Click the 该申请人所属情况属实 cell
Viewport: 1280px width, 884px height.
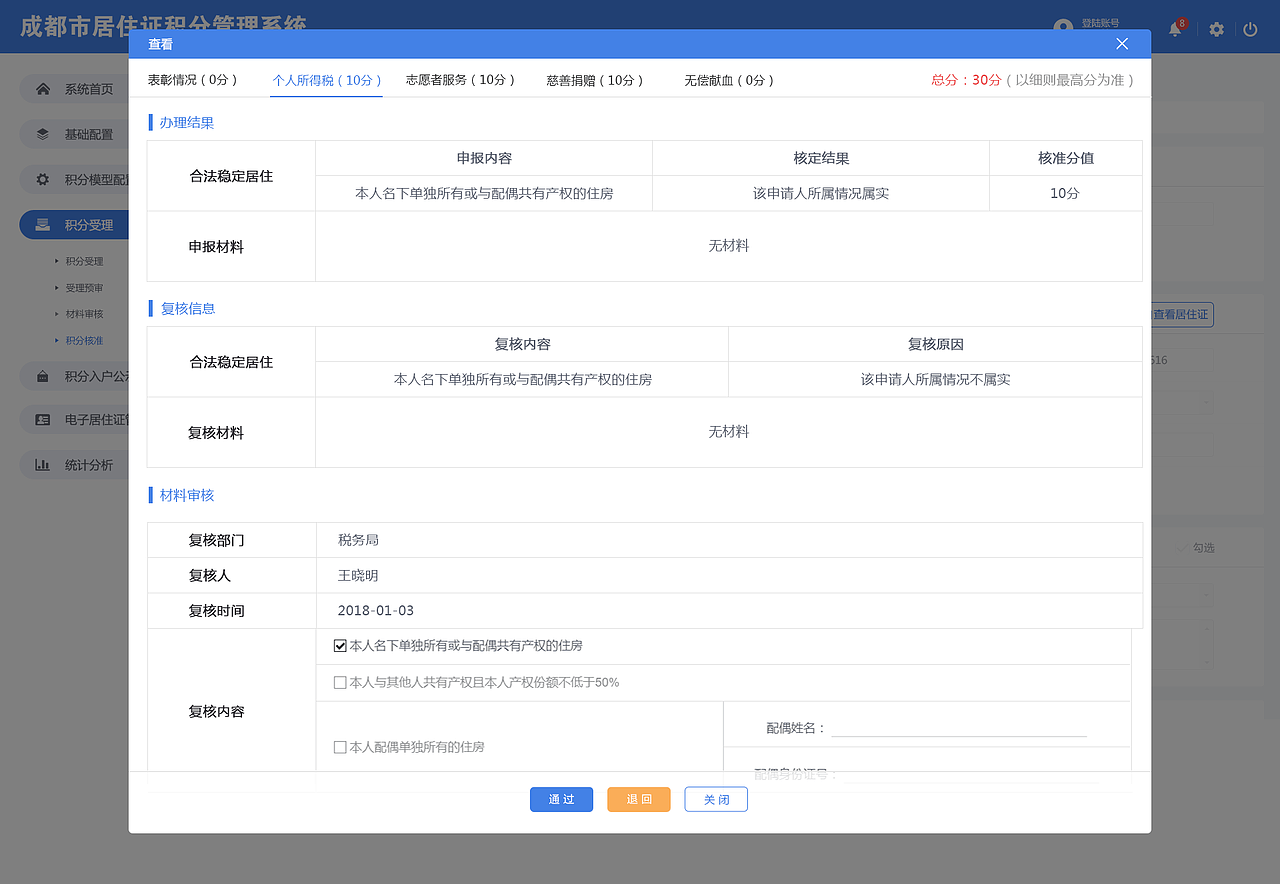(x=821, y=194)
